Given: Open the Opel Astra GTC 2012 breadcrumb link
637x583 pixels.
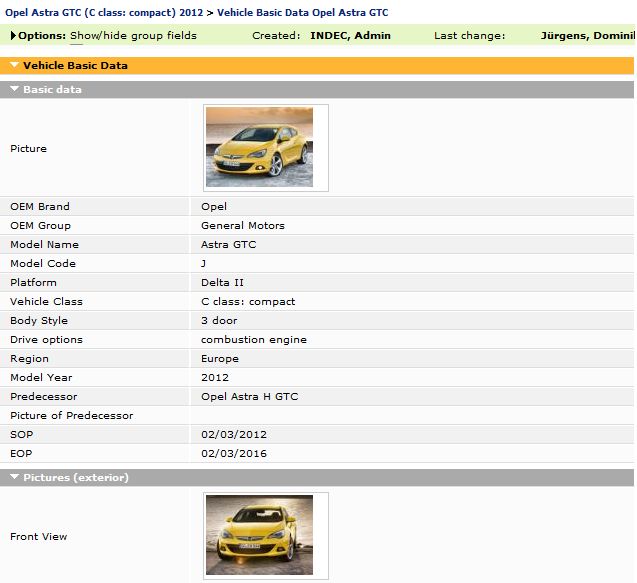Looking at the screenshot, I should [x=104, y=13].
